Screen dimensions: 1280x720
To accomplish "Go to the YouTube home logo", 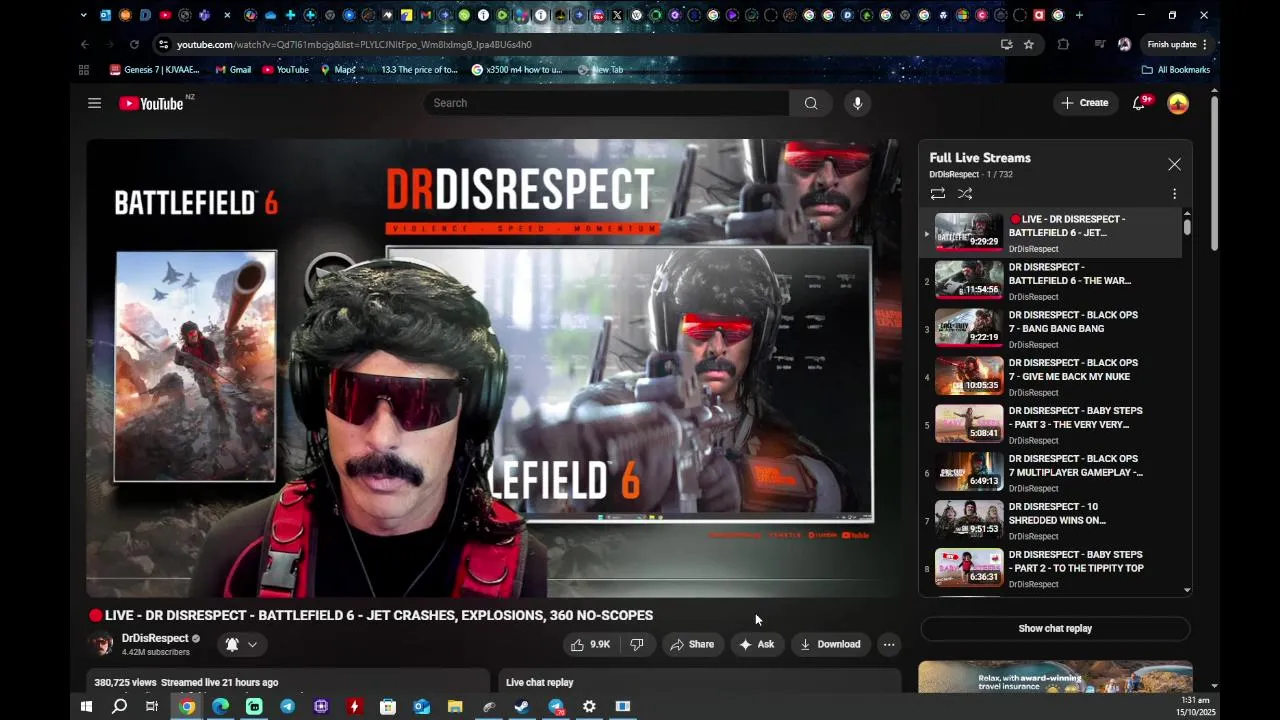I will click(x=151, y=103).
